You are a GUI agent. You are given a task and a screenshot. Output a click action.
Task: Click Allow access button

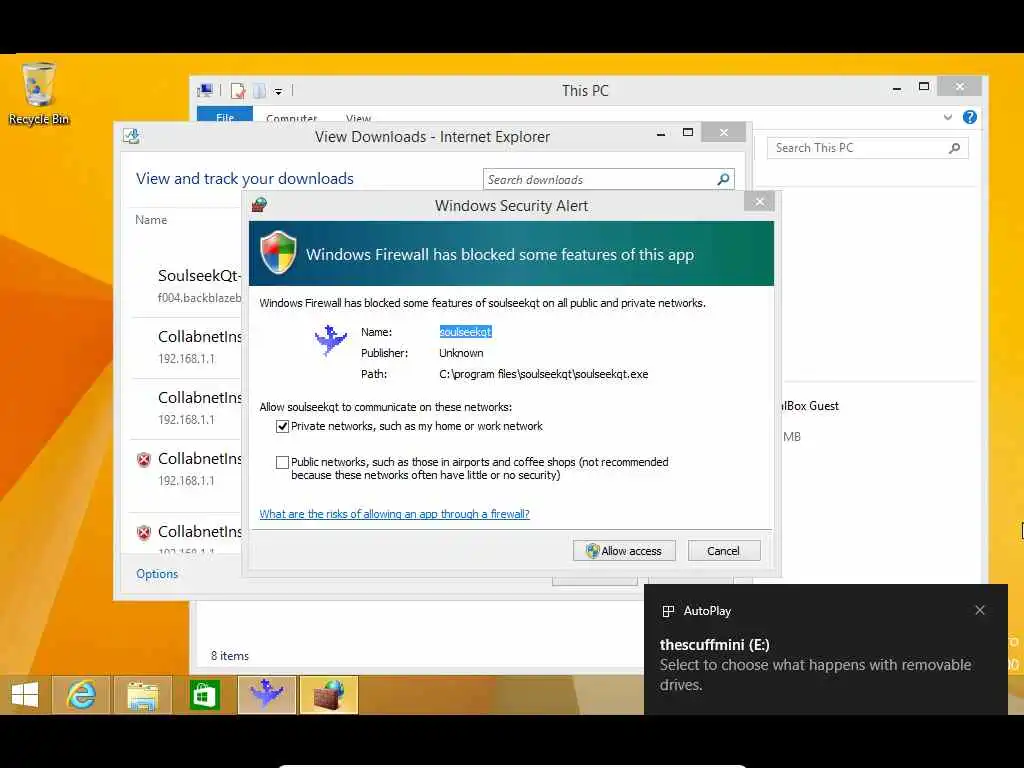tap(624, 551)
